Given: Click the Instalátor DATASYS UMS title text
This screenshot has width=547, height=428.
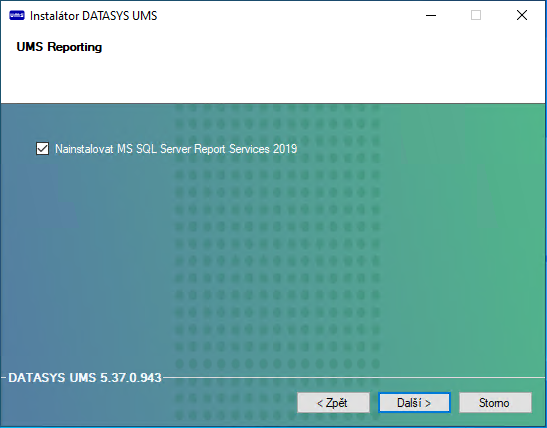Looking at the screenshot, I should tap(93, 16).
